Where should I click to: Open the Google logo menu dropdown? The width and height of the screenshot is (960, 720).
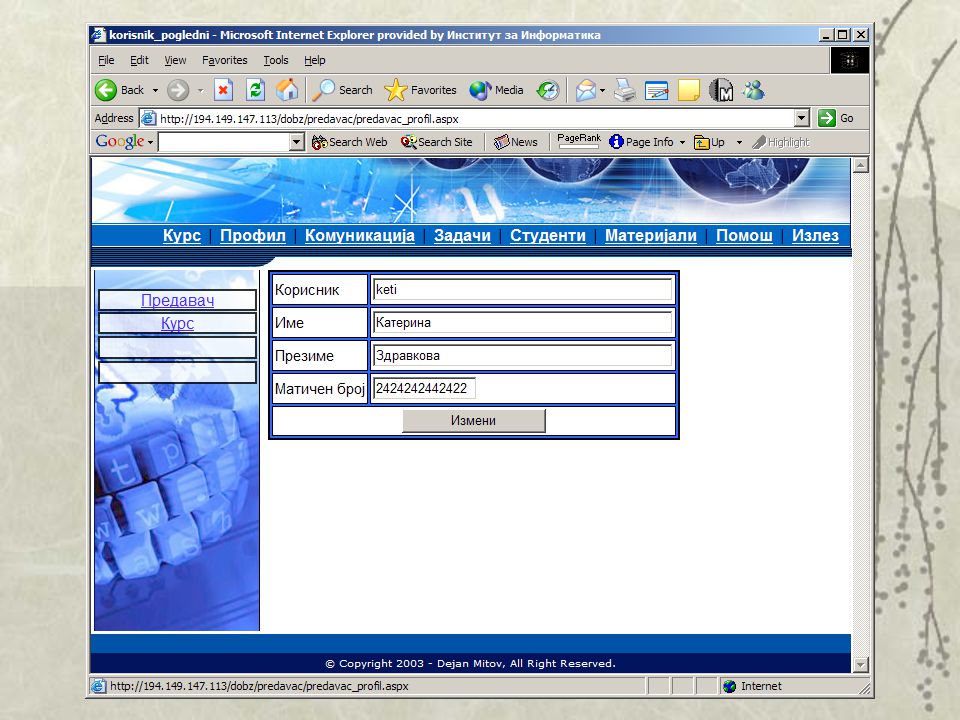tap(150, 142)
